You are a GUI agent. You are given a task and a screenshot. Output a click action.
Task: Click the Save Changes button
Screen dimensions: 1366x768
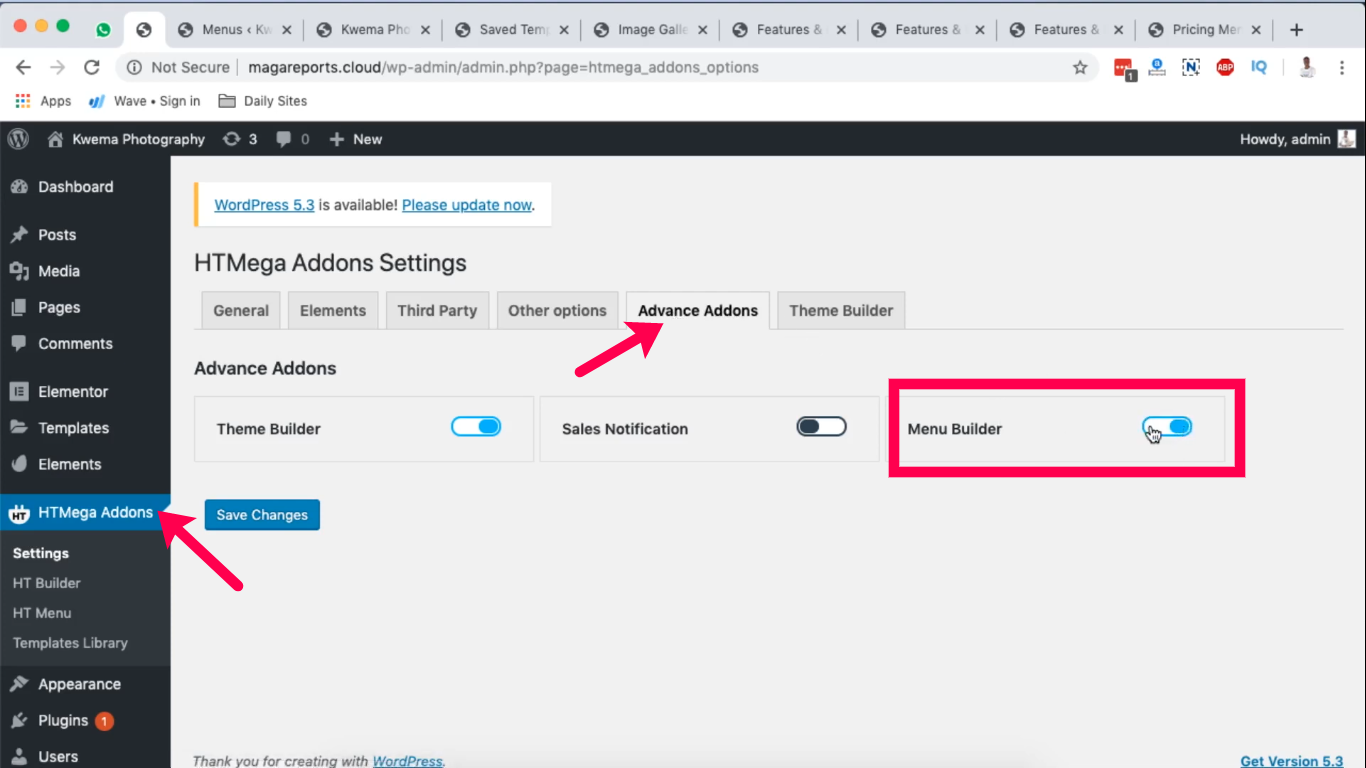point(262,515)
